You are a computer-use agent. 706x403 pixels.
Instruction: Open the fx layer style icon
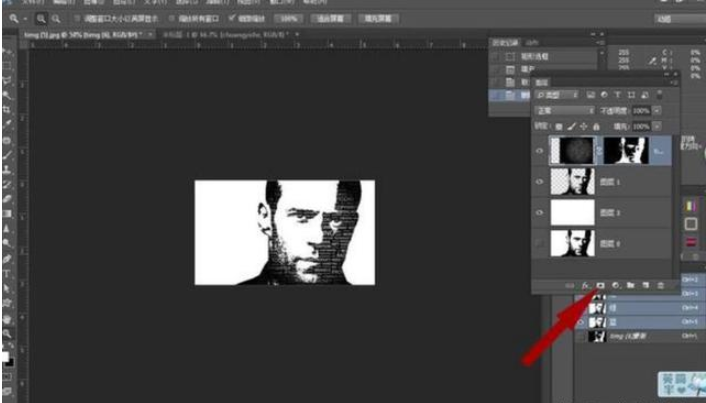pos(586,286)
